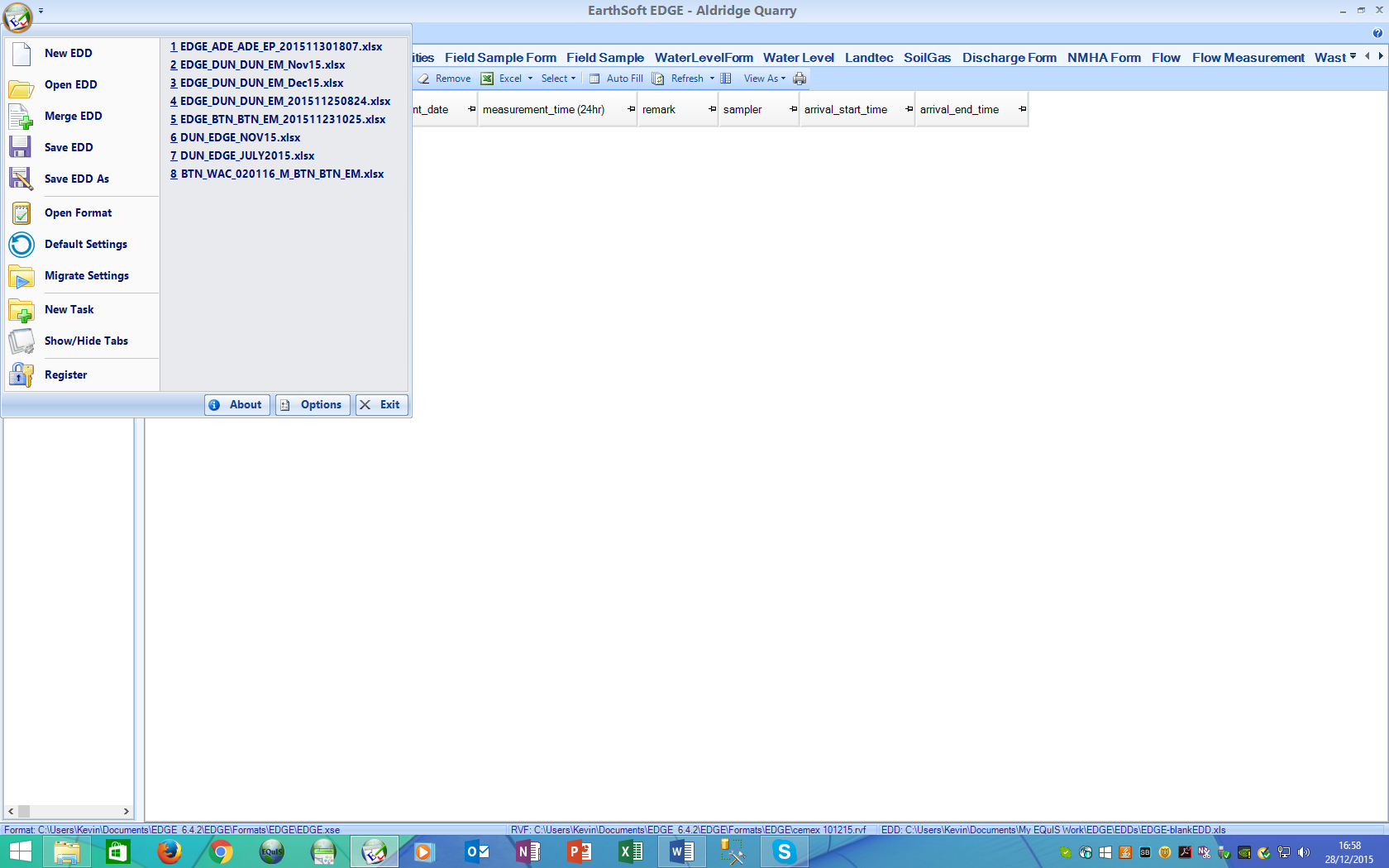Open the tab list overflow dropdown arrow
This screenshot has height=868, width=1389.
1353,56
